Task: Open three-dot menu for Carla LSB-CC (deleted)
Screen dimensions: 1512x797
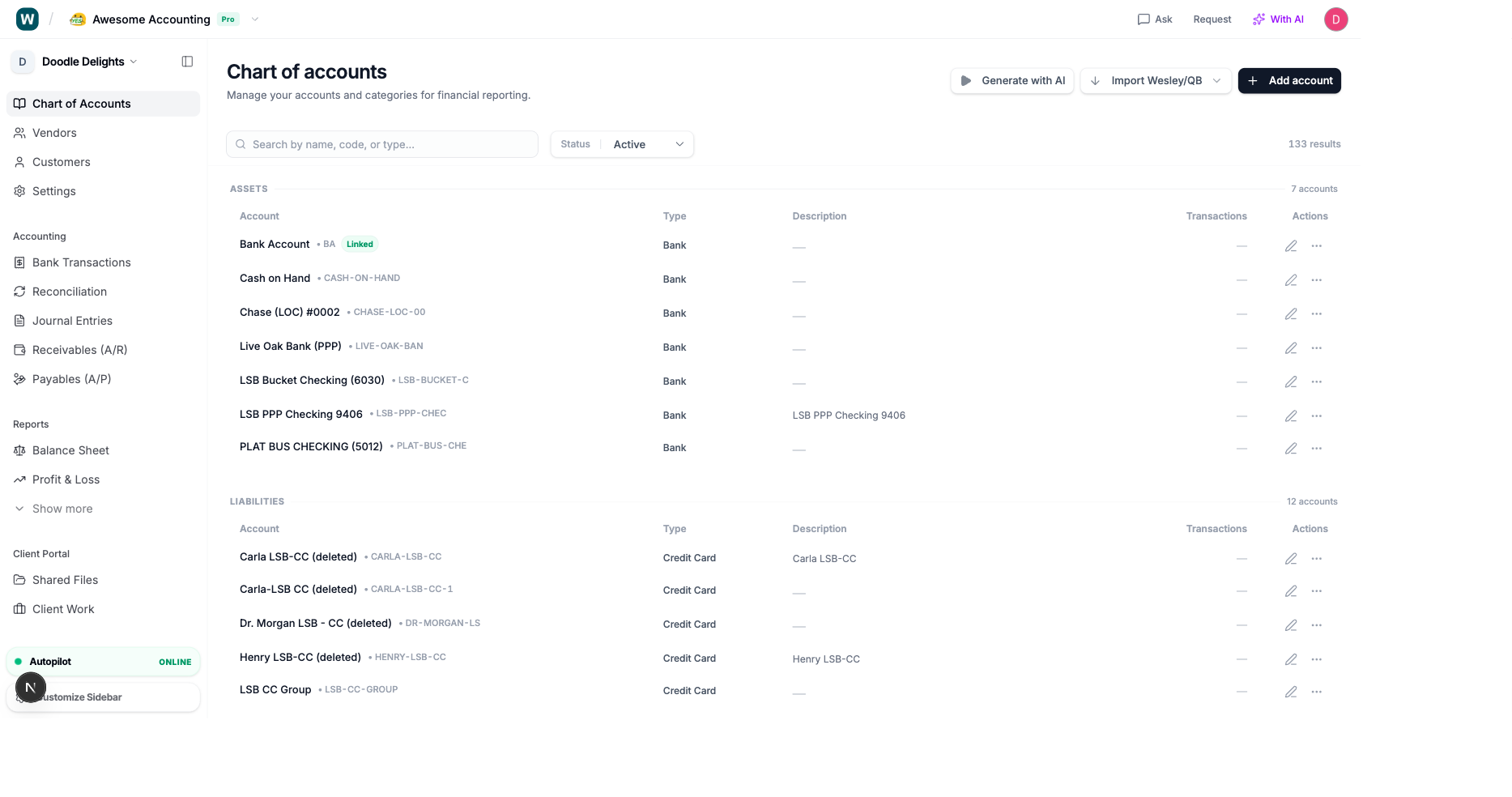Action: (x=1317, y=559)
